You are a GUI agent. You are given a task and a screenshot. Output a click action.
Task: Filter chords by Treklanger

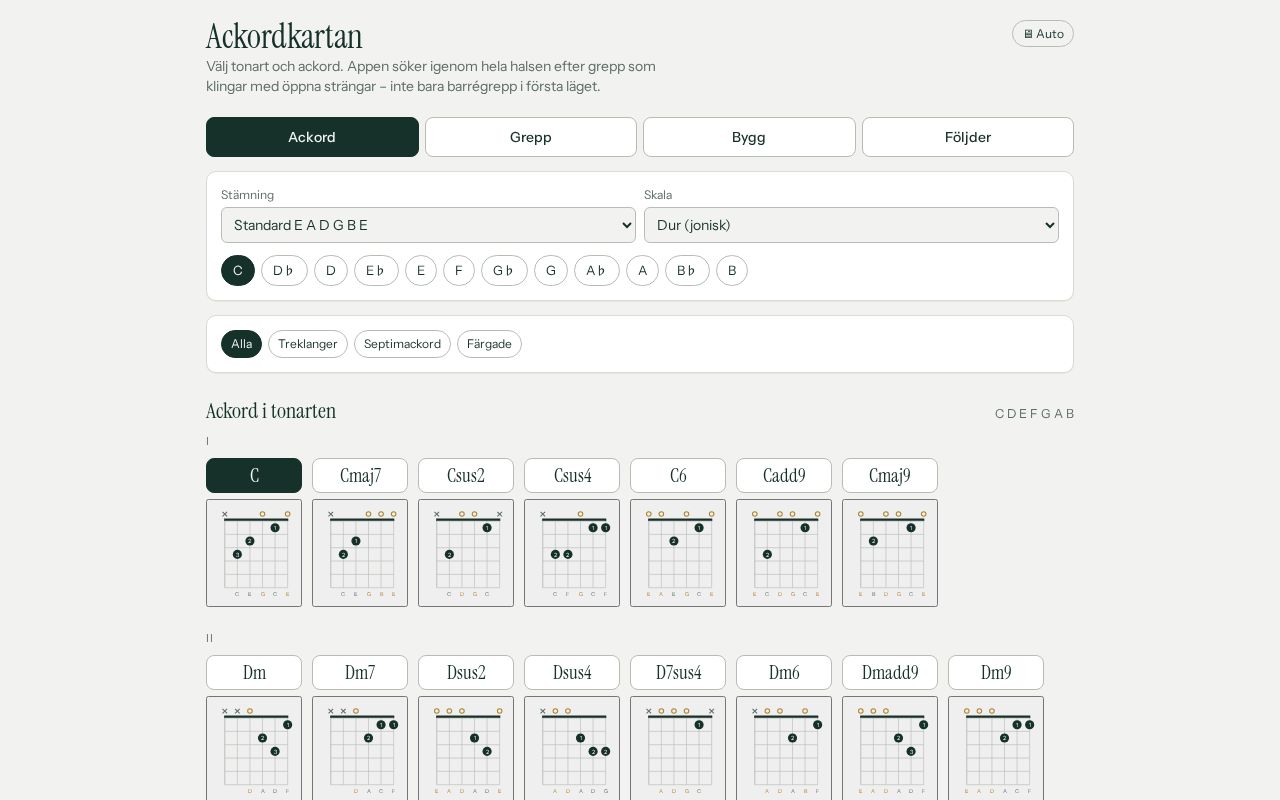click(x=308, y=344)
